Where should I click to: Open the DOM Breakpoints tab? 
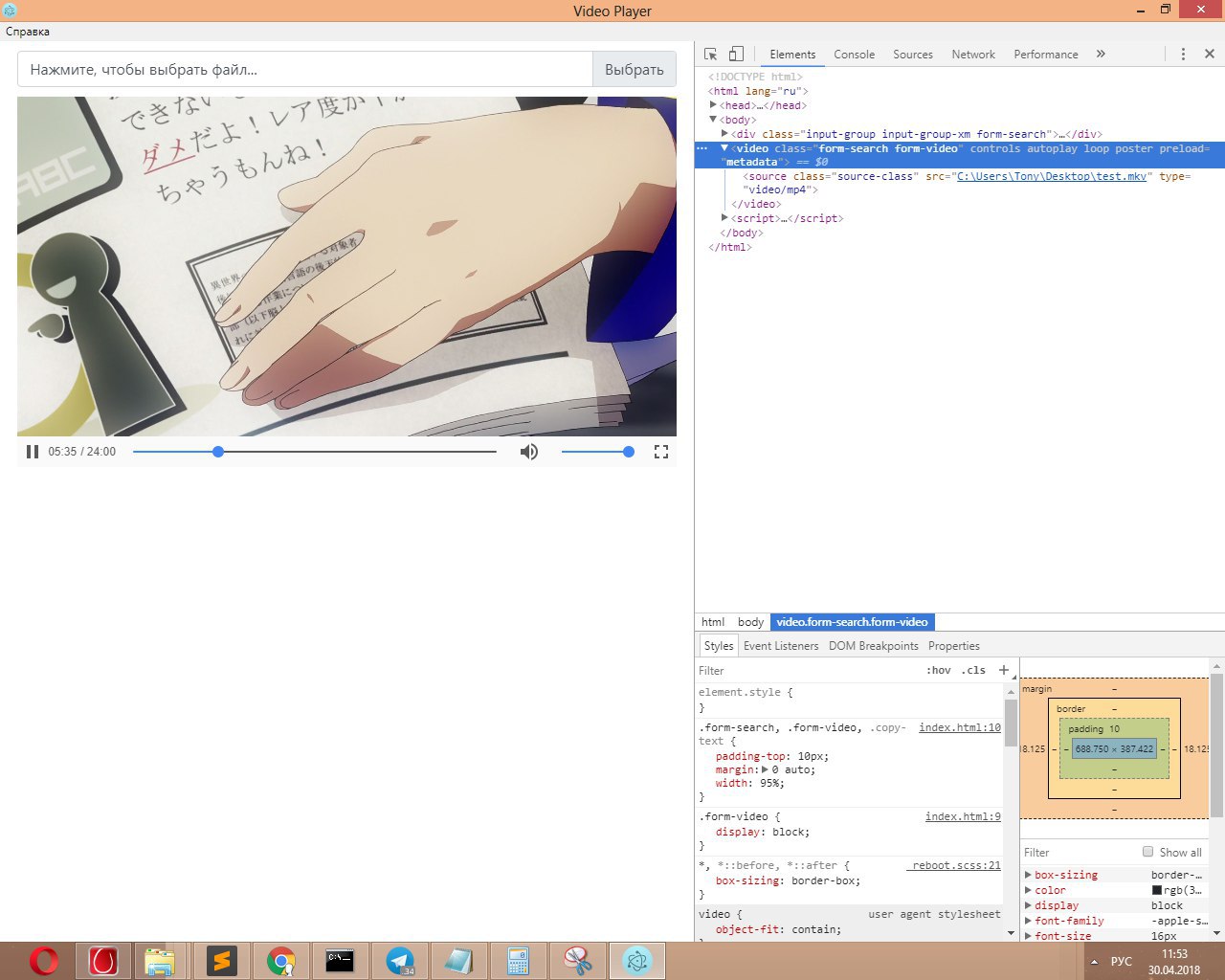point(874,646)
